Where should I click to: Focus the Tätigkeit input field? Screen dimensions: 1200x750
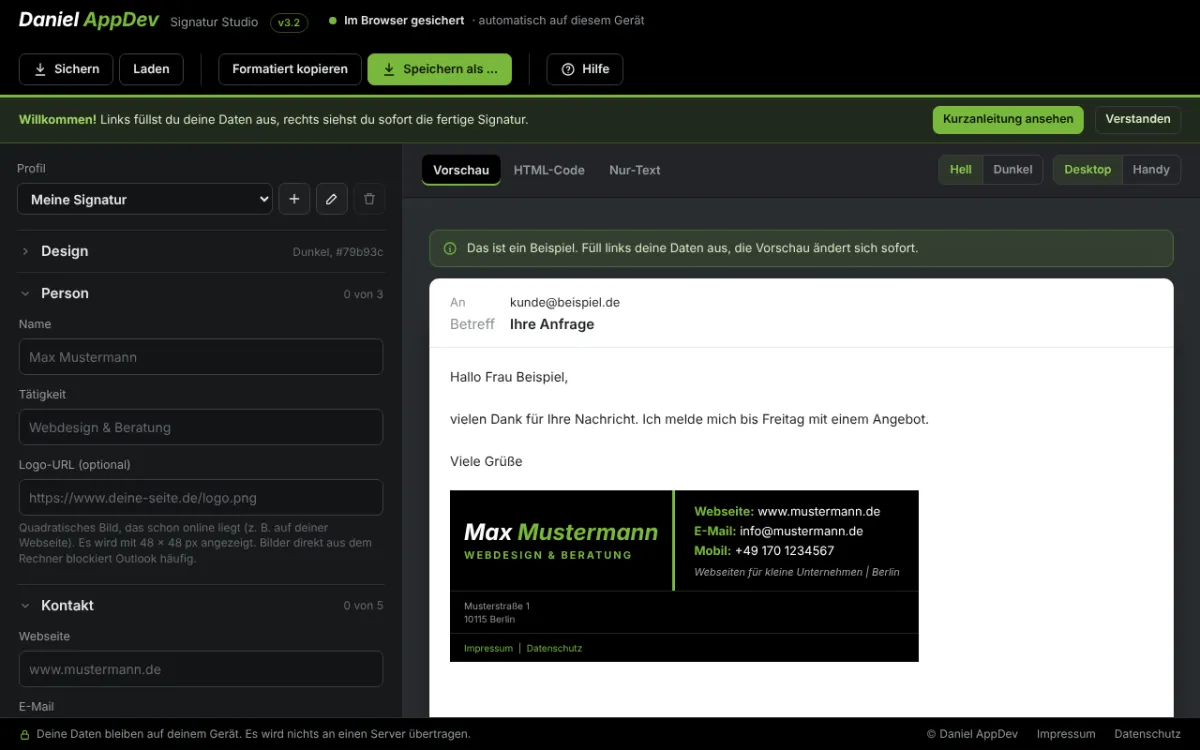[201, 427]
